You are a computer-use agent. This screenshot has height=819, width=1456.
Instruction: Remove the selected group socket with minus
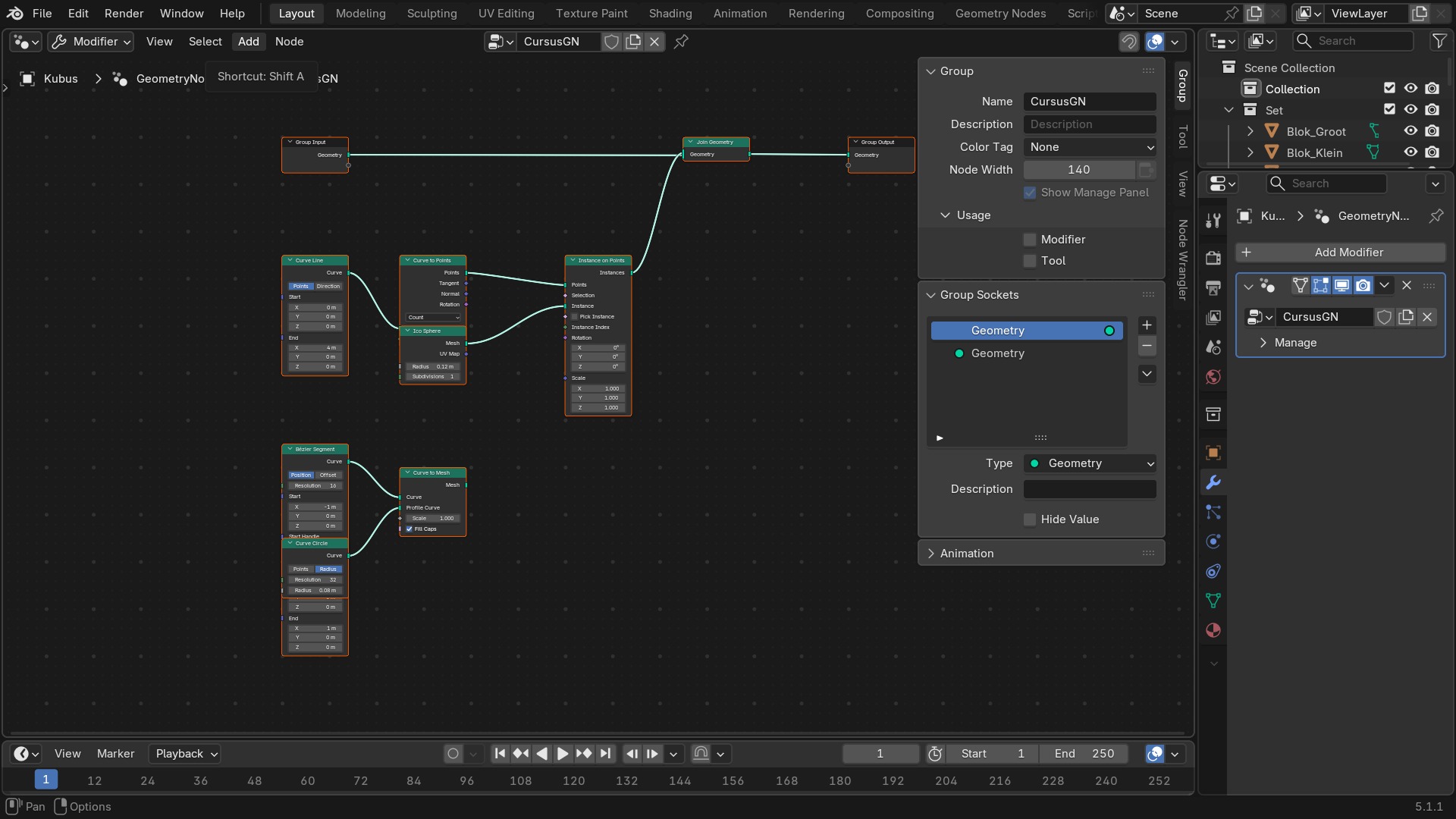pyautogui.click(x=1147, y=346)
